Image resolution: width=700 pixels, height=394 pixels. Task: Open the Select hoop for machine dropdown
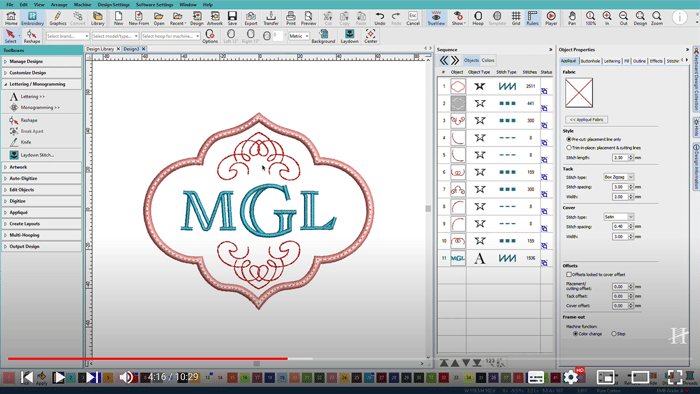click(171, 36)
